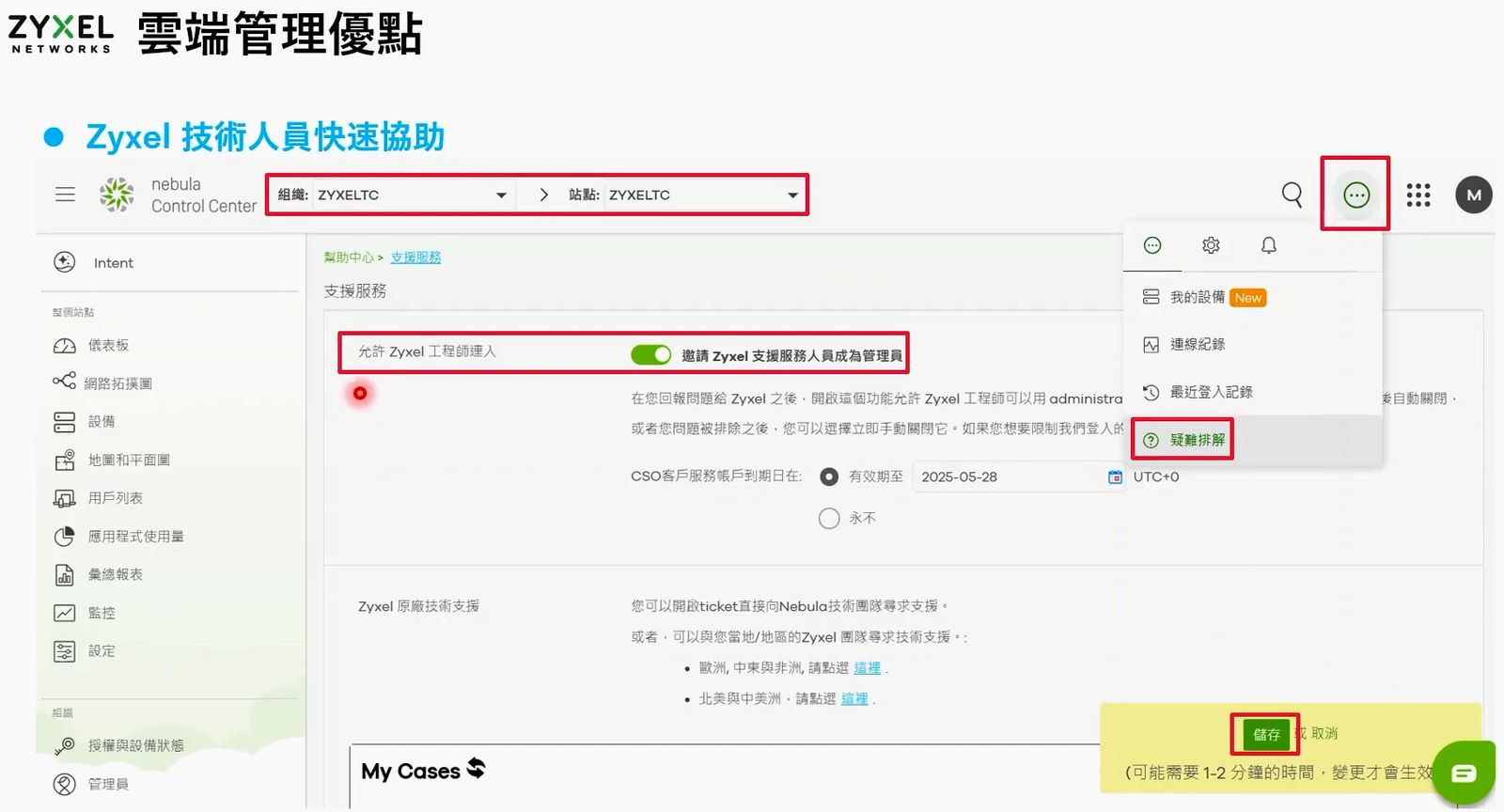Open the green help ellipsis icon
This screenshot has height=812, width=1504.
[x=1356, y=195]
